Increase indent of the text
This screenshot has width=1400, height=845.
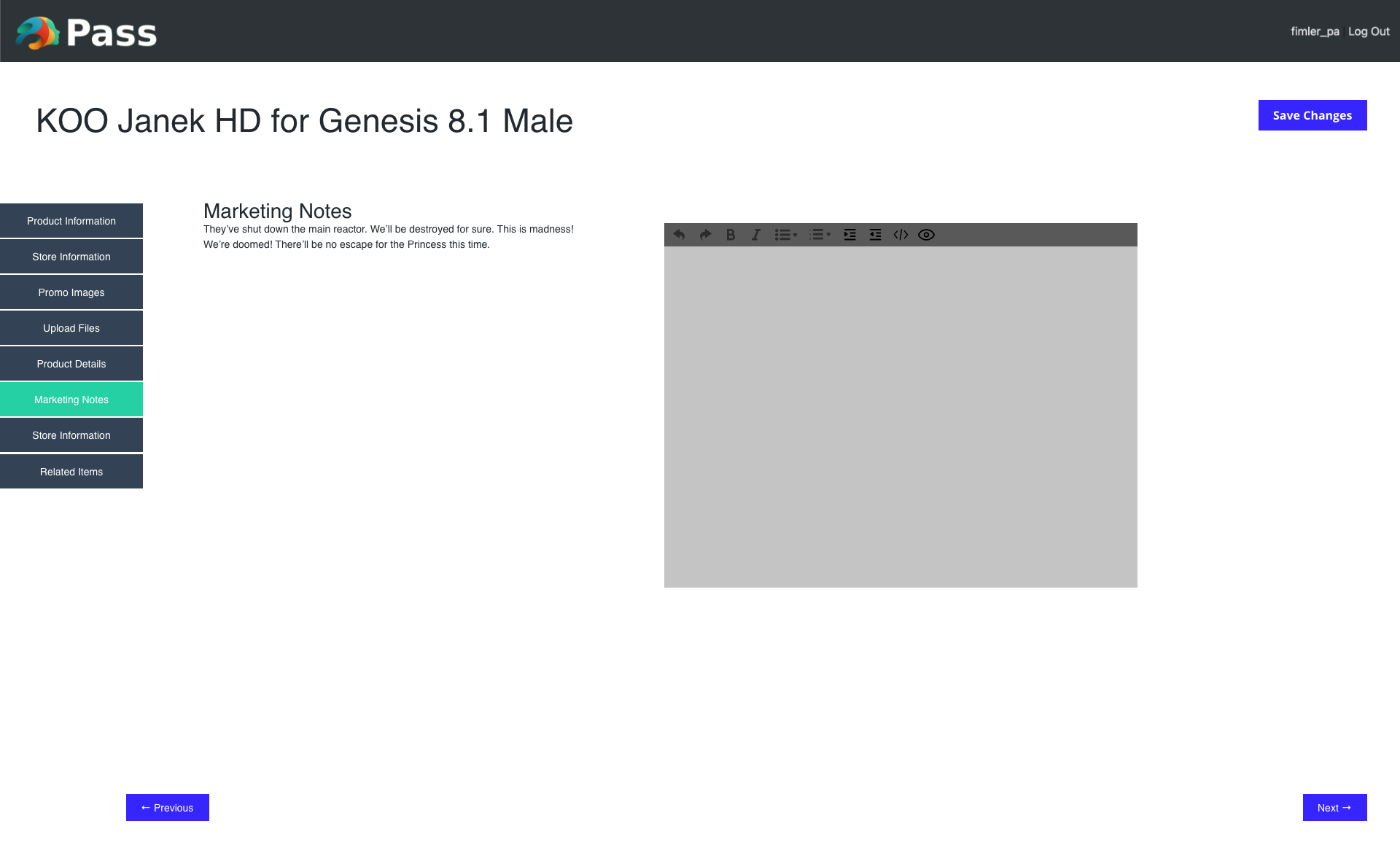[x=849, y=235]
